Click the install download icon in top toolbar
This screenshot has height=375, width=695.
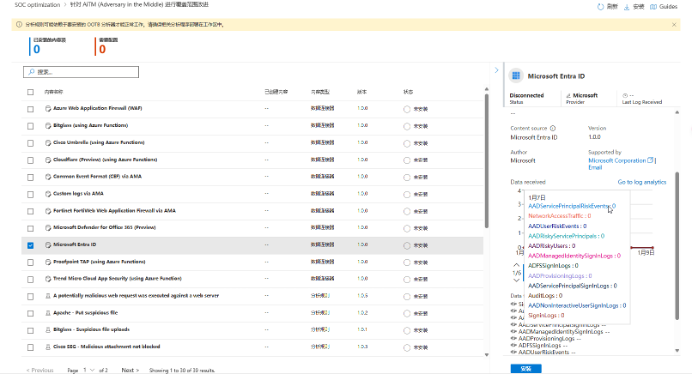626,7
